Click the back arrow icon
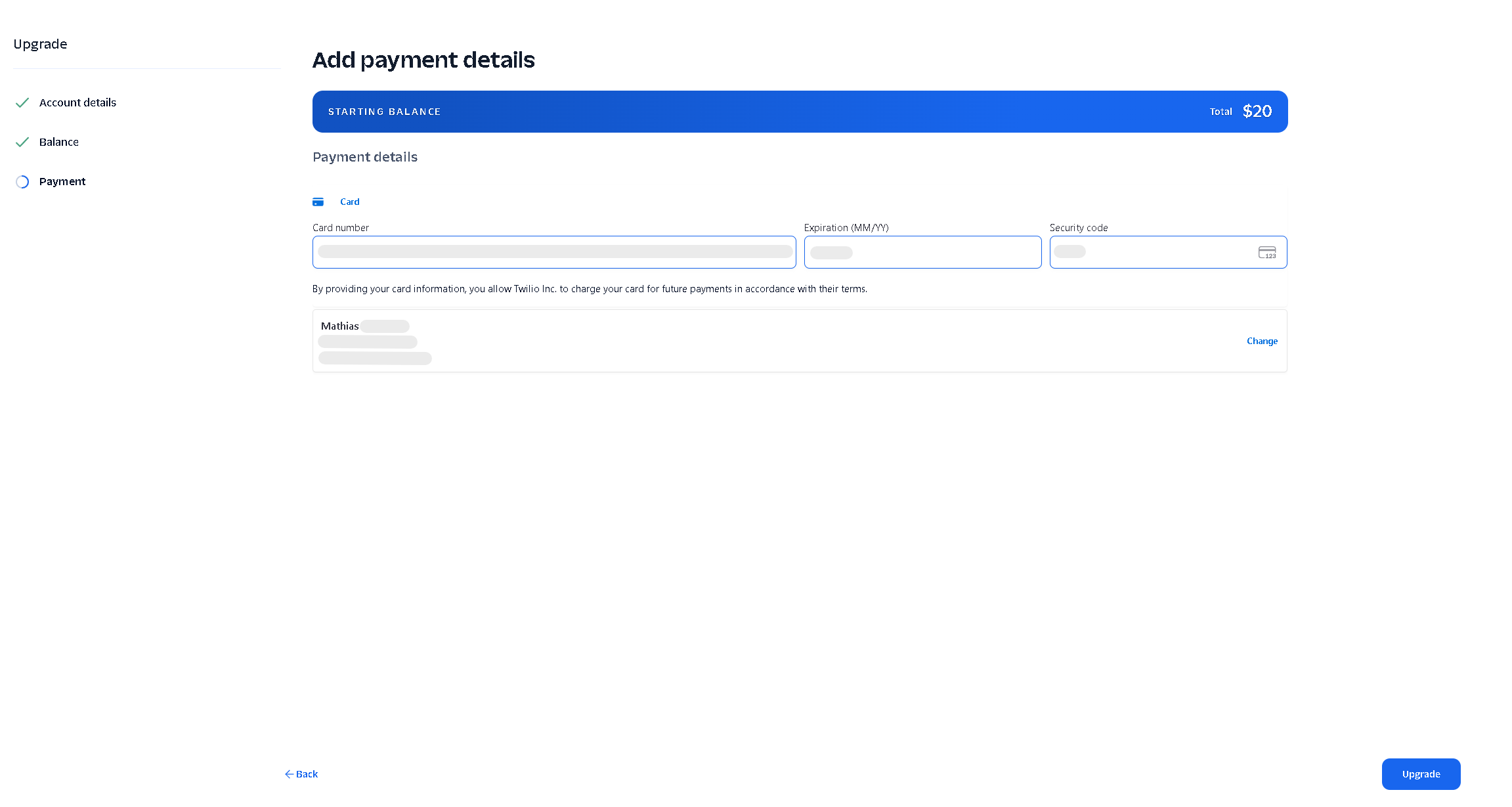Screen dimensions: 1512x807 click(289, 774)
